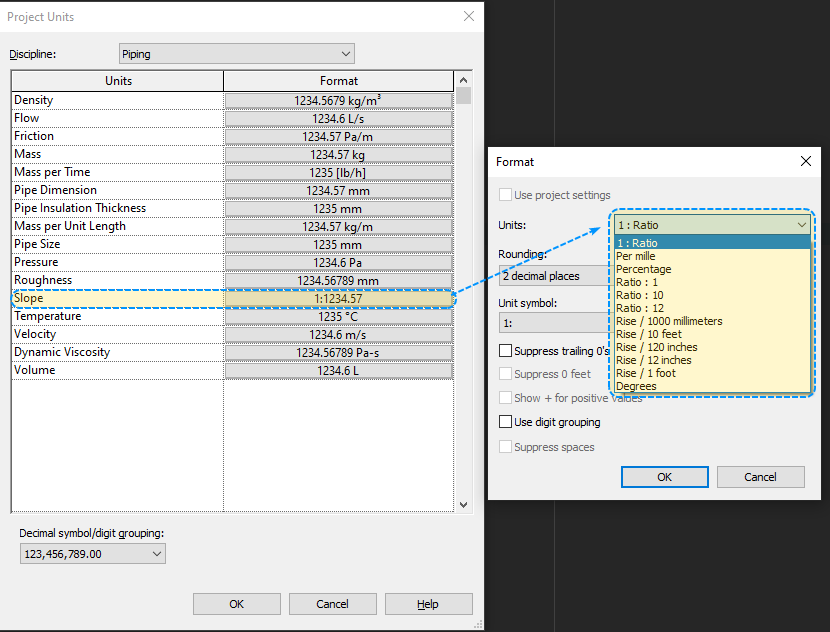This screenshot has height=632, width=830.
Task: Enable Suppress trailing 0's checkbox
Action: click(506, 351)
